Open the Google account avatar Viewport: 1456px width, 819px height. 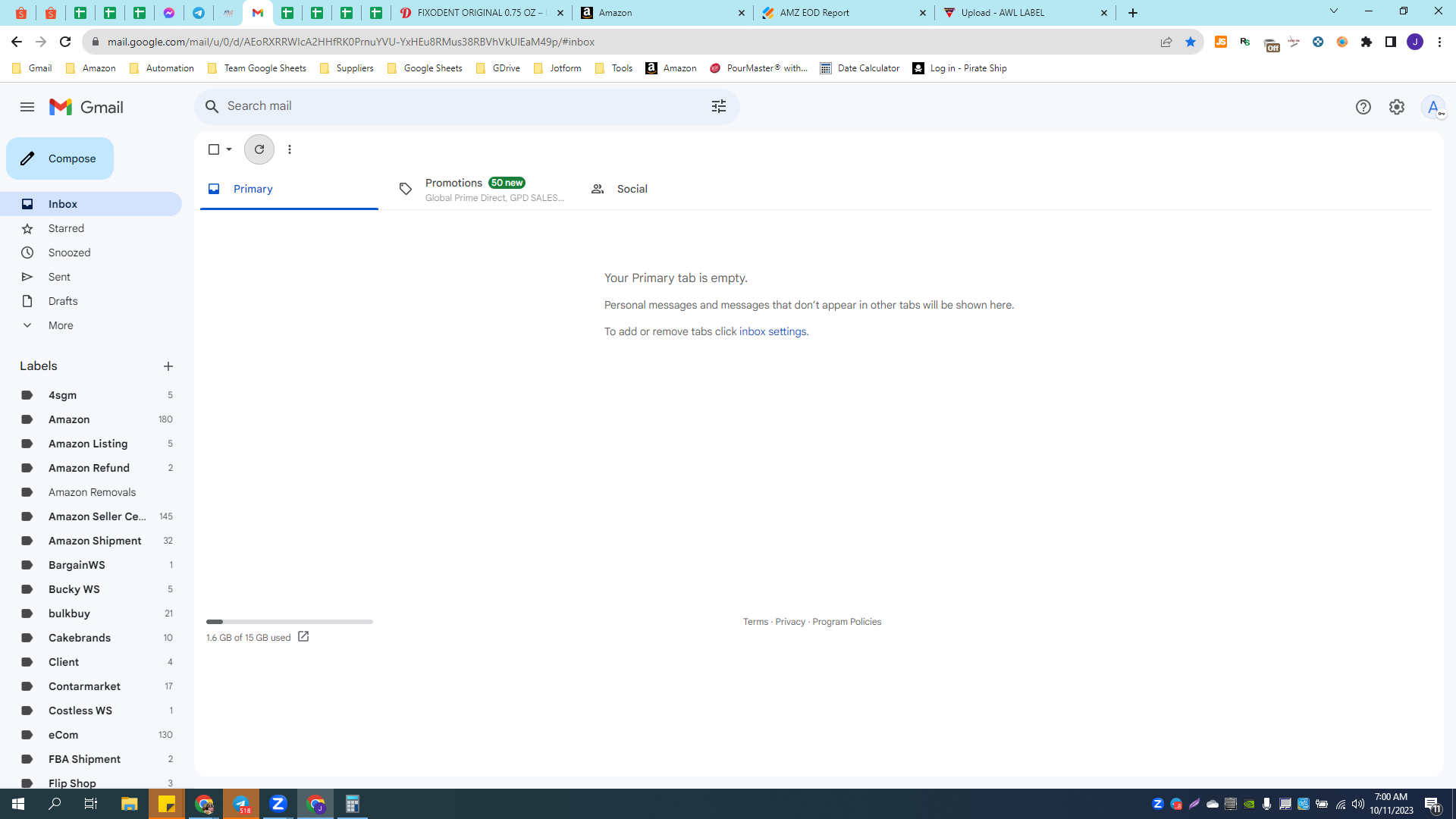coord(1433,107)
